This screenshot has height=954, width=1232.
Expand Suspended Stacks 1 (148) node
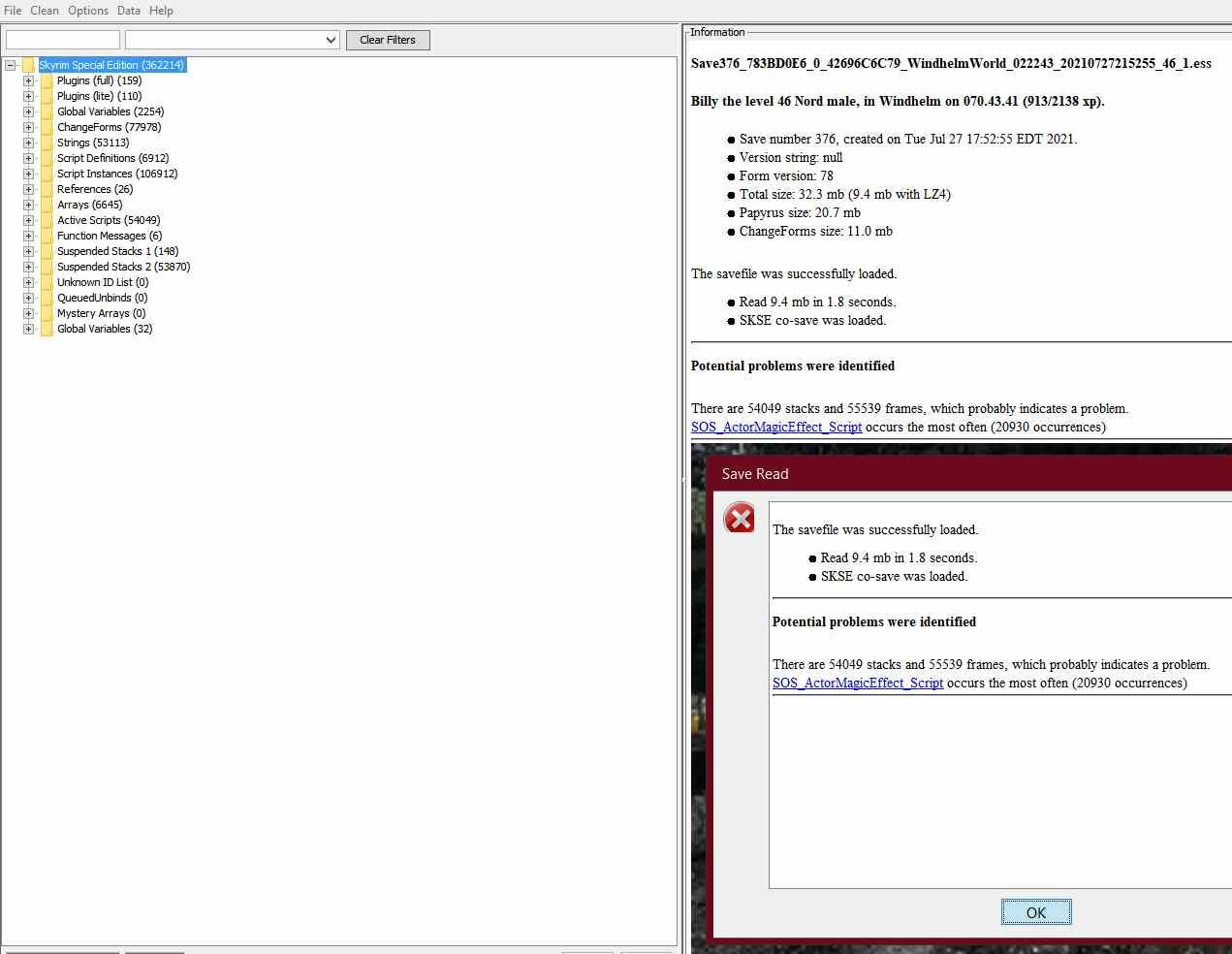coord(28,251)
